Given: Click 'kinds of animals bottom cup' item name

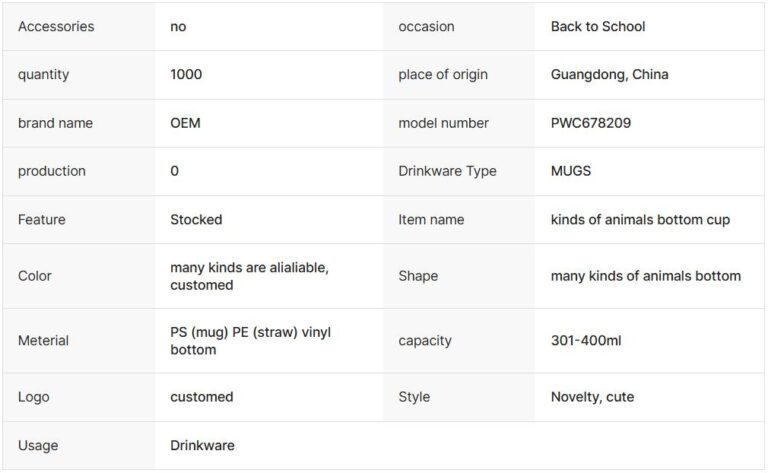Looking at the screenshot, I should tap(640, 219).
